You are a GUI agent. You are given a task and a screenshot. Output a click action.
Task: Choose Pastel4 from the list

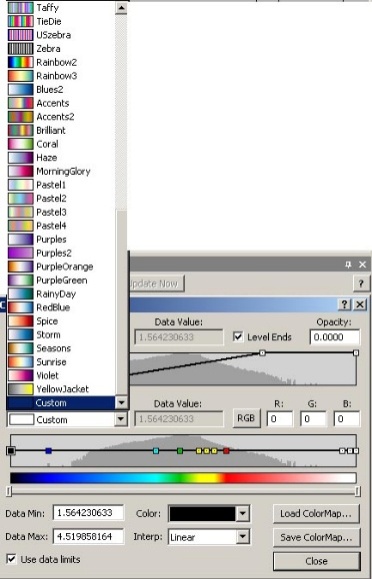point(61,226)
